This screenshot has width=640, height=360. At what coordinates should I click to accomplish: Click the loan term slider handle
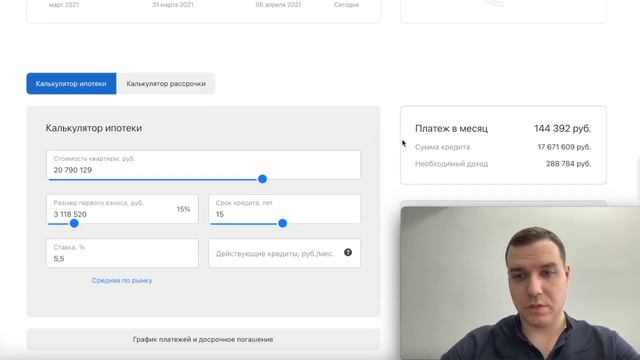tap(282, 223)
